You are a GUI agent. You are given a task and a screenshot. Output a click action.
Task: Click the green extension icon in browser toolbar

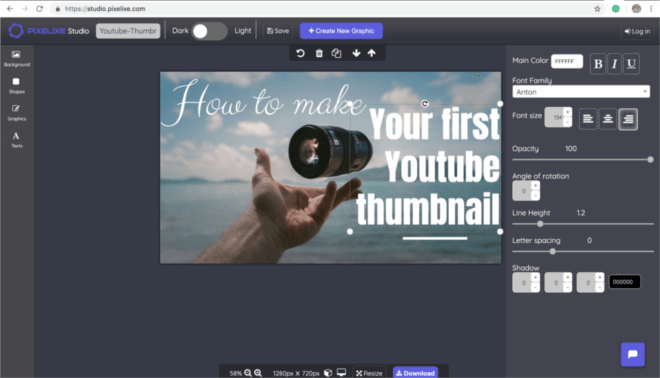pyautogui.click(x=615, y=8)
